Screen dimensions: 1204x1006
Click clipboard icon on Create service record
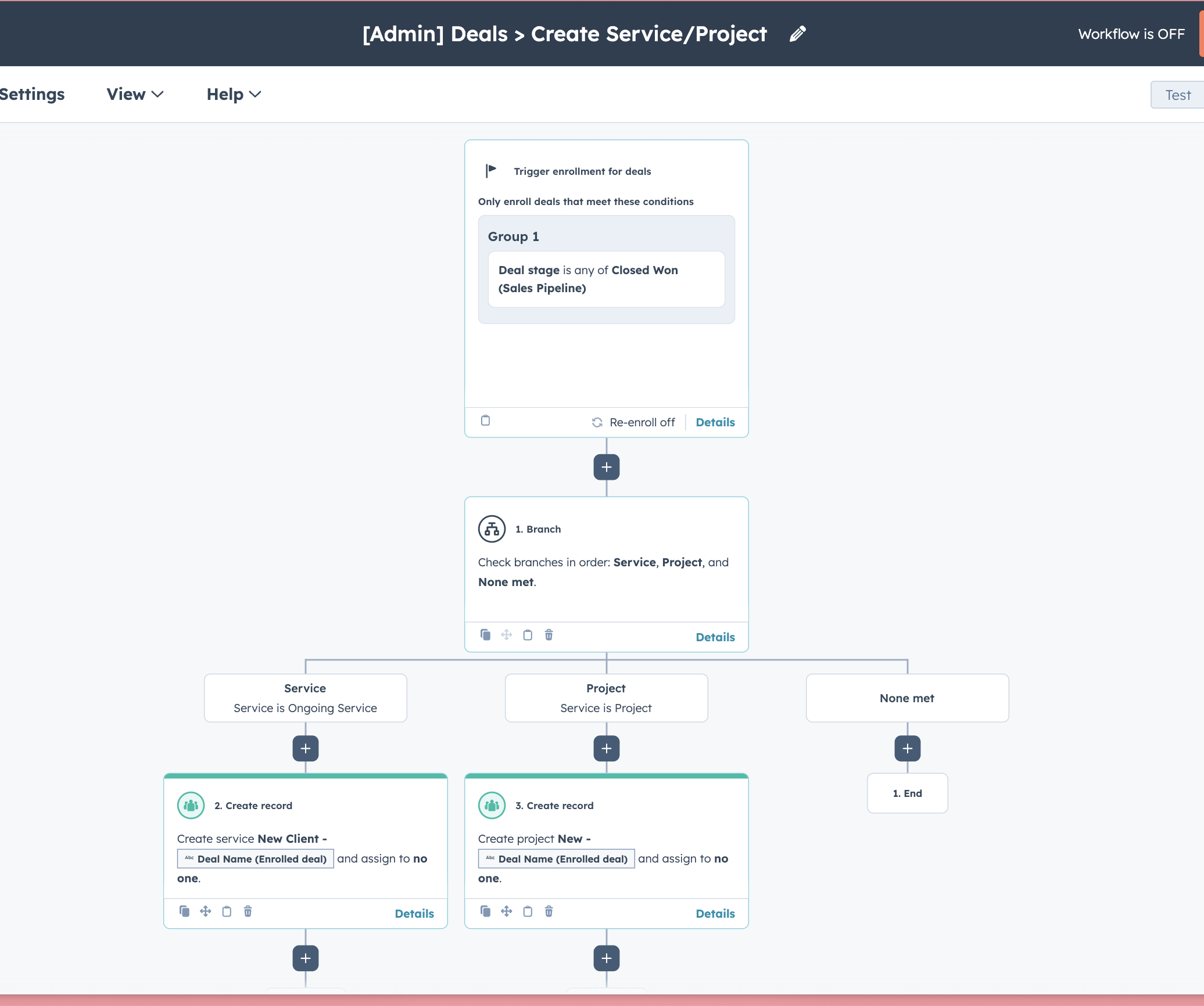[x=227, y=911]
